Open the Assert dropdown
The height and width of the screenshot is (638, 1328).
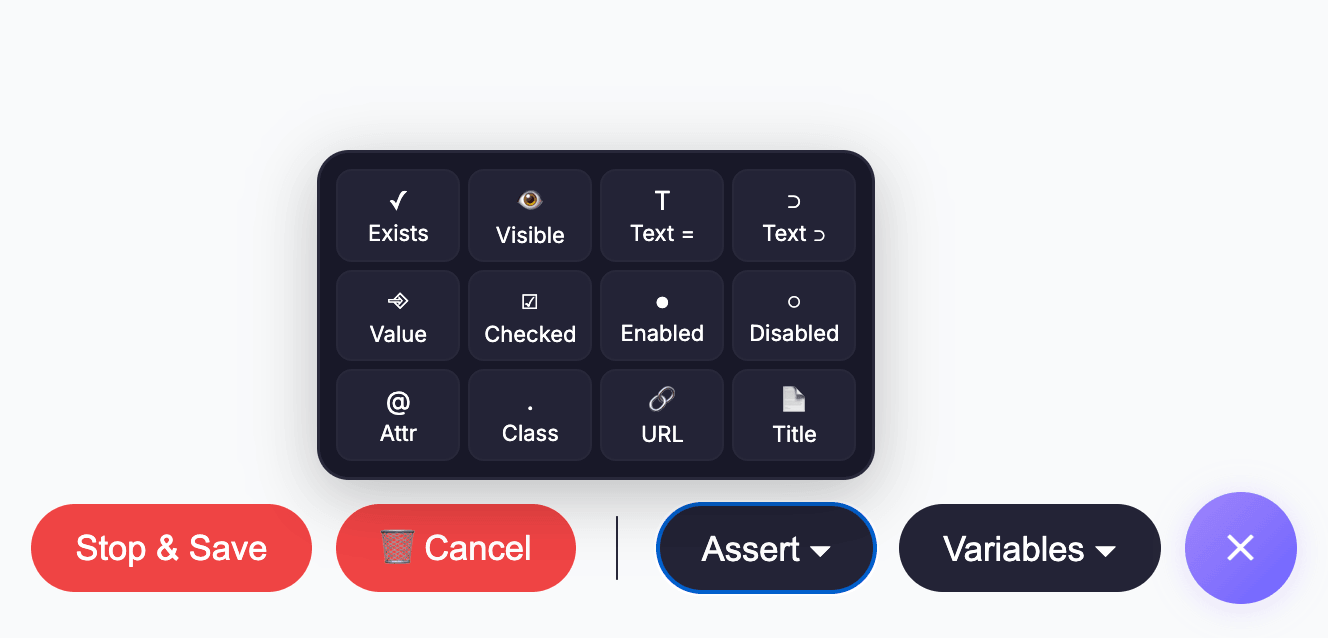tap(766, 547)
